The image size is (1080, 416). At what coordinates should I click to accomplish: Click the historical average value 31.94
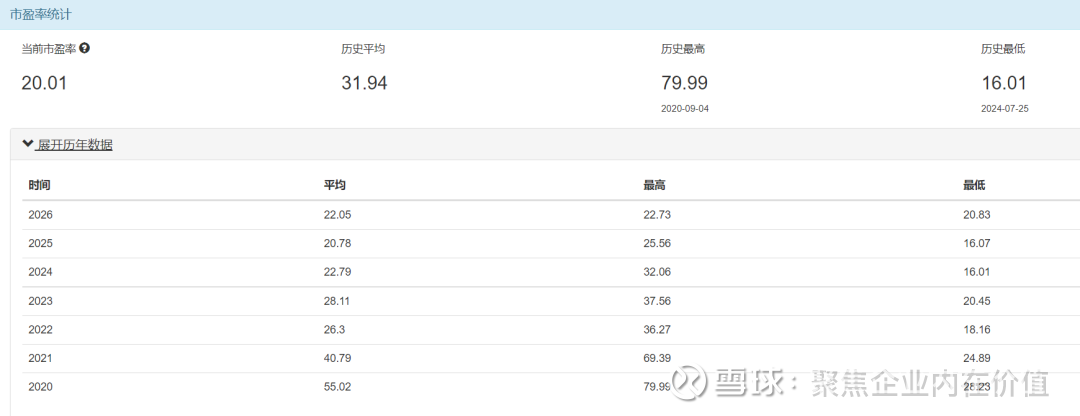[x=364, y=84]
